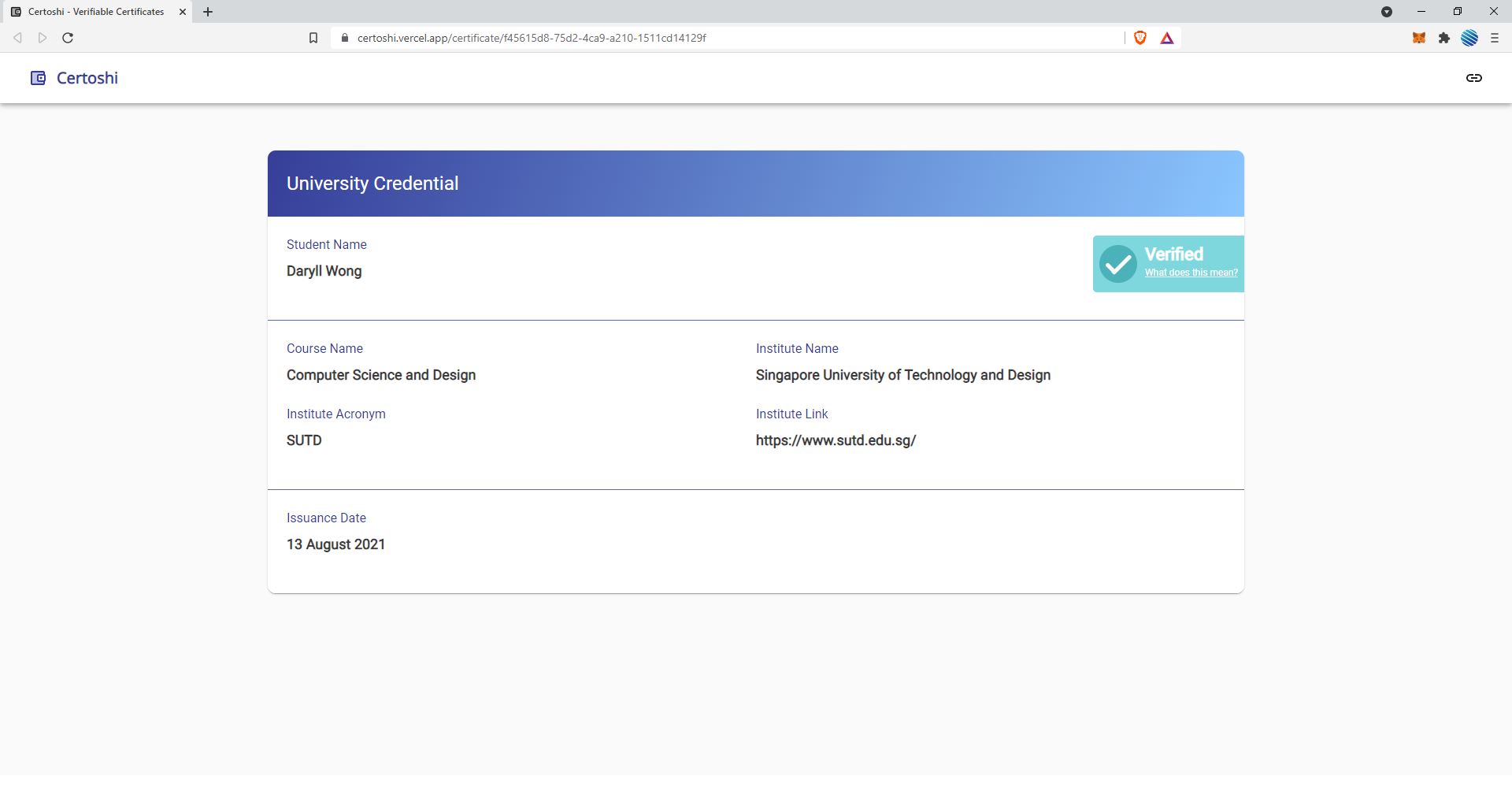
Task: Click the verified checkmark circle
Action: 1118,264
